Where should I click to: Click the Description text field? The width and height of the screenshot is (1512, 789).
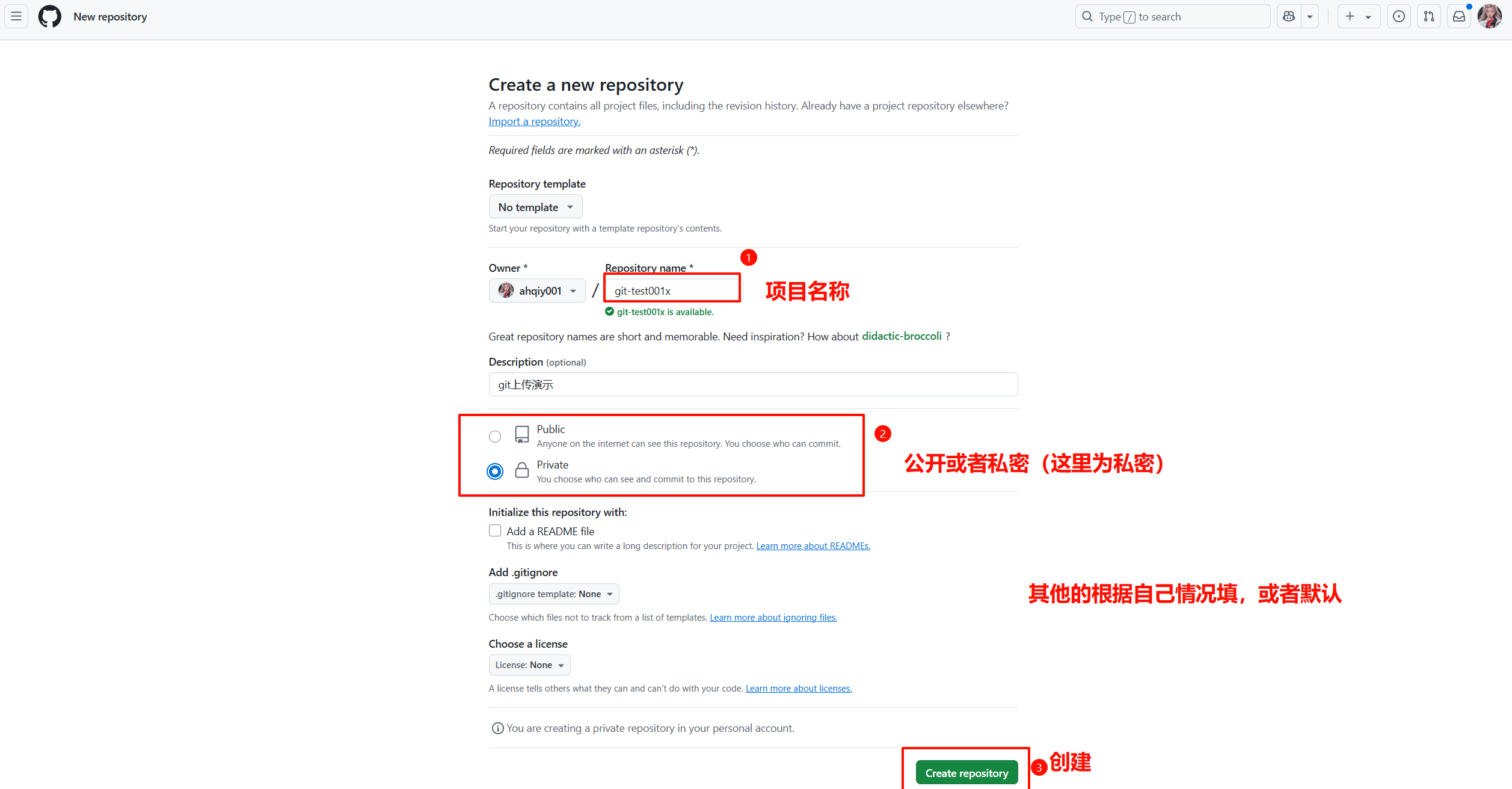[x=753, y=385]
